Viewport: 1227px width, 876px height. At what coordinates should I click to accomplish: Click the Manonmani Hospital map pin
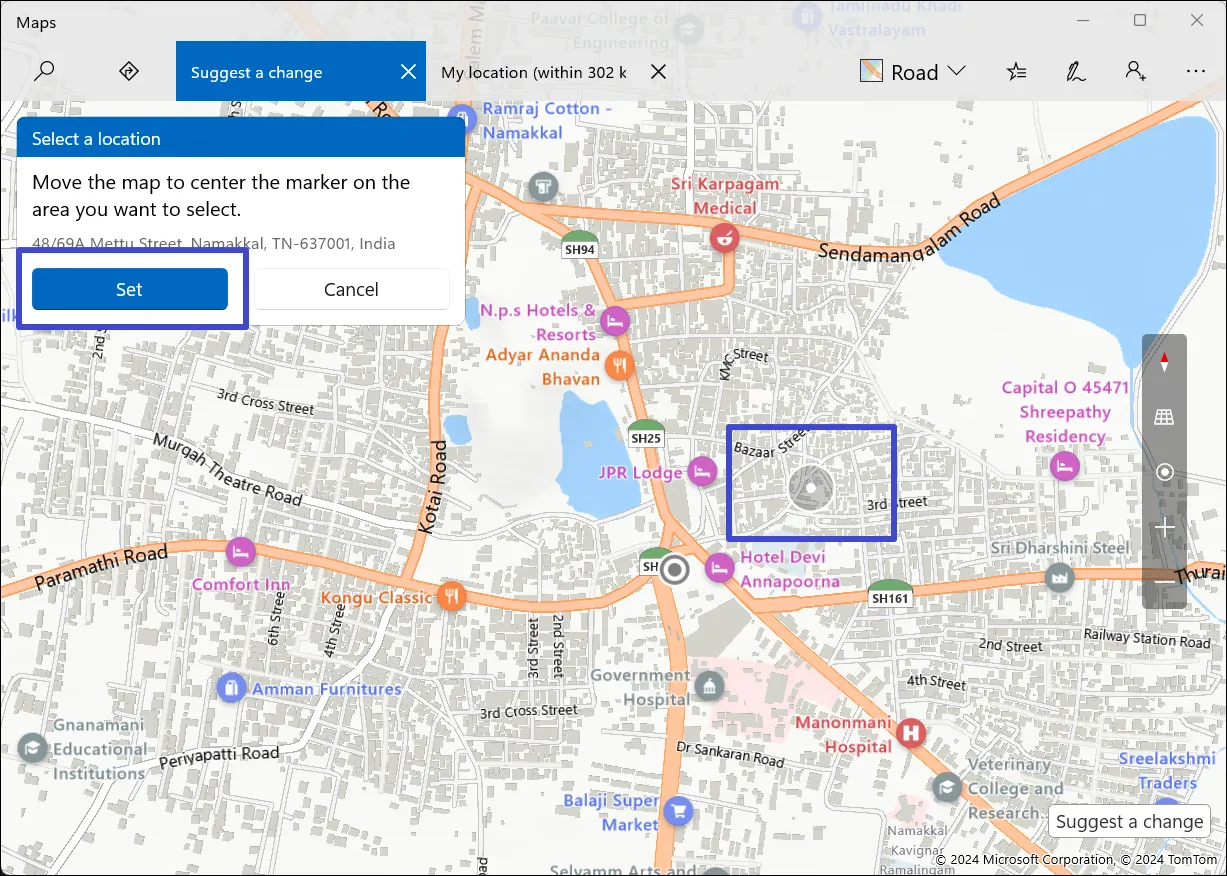[x=910, y=734]
